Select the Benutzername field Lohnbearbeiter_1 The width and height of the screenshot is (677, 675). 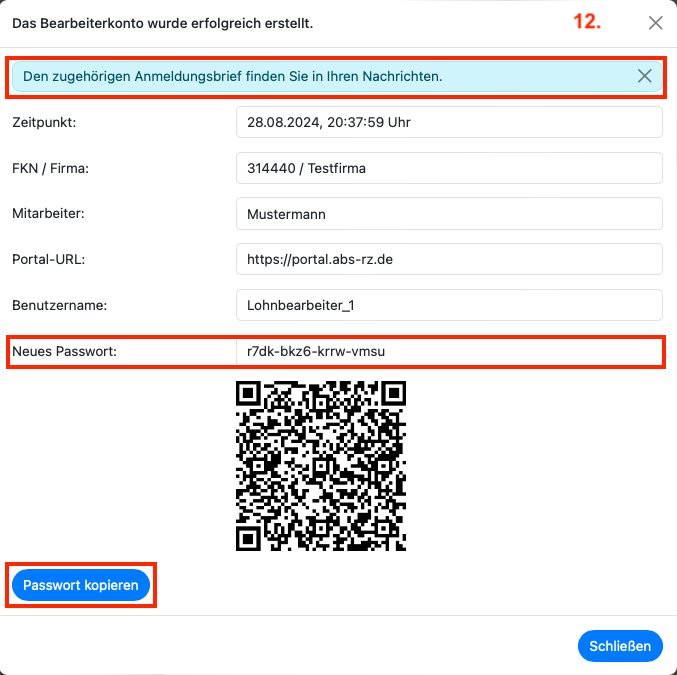(x=449, y=305)
